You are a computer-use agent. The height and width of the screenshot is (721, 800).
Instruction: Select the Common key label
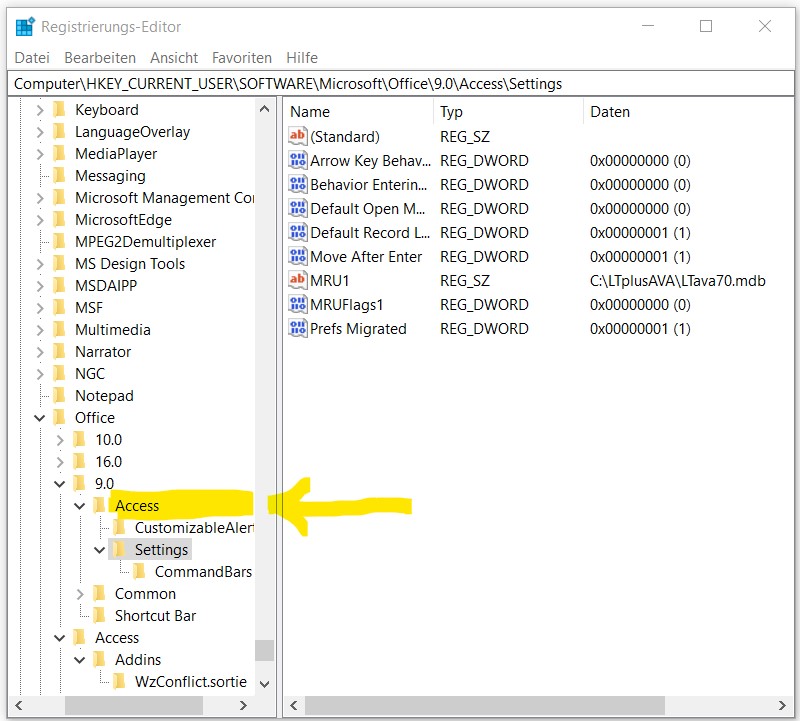click(x=145, y=593)
